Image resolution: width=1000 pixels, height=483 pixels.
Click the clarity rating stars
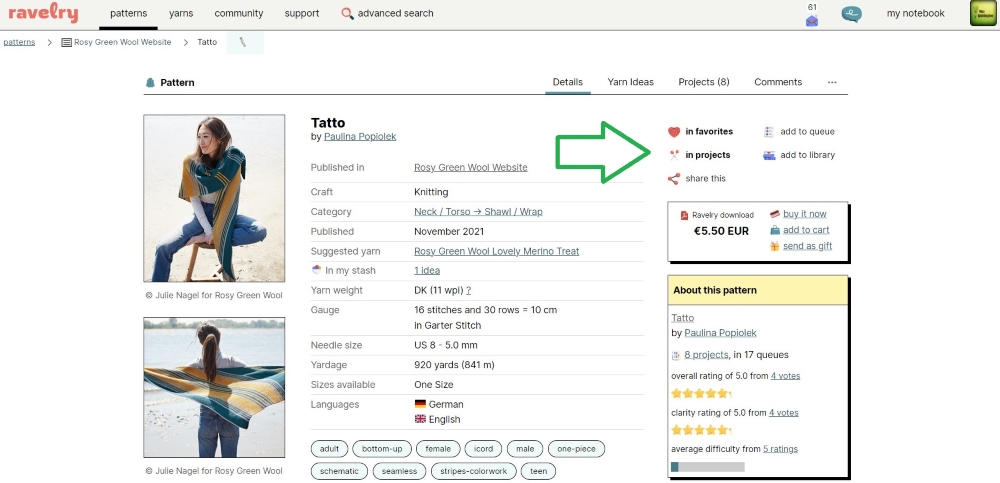tap(701, 430)
